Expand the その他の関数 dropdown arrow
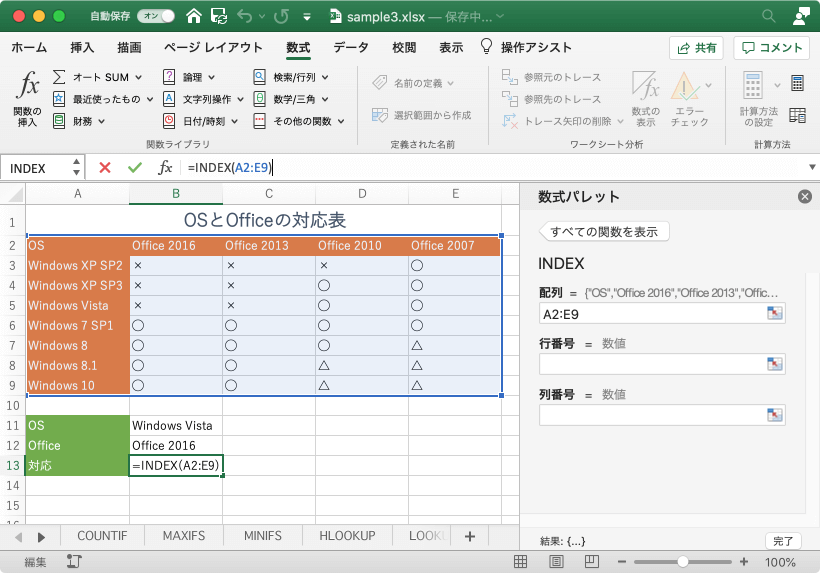Viewport: 820px width, 573px height. point(341,121)
